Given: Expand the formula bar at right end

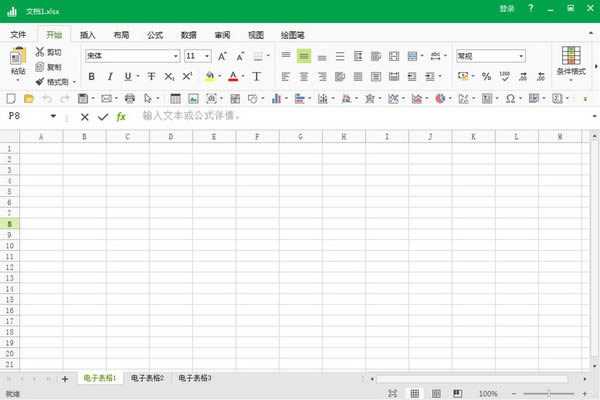Looking at the screenshot, I should click(594, 116).
